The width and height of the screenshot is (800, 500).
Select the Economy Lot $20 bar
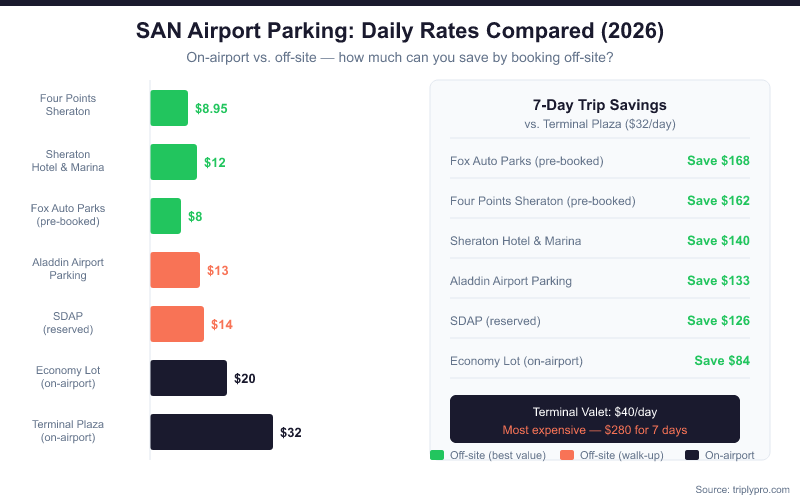pos(188,378)
